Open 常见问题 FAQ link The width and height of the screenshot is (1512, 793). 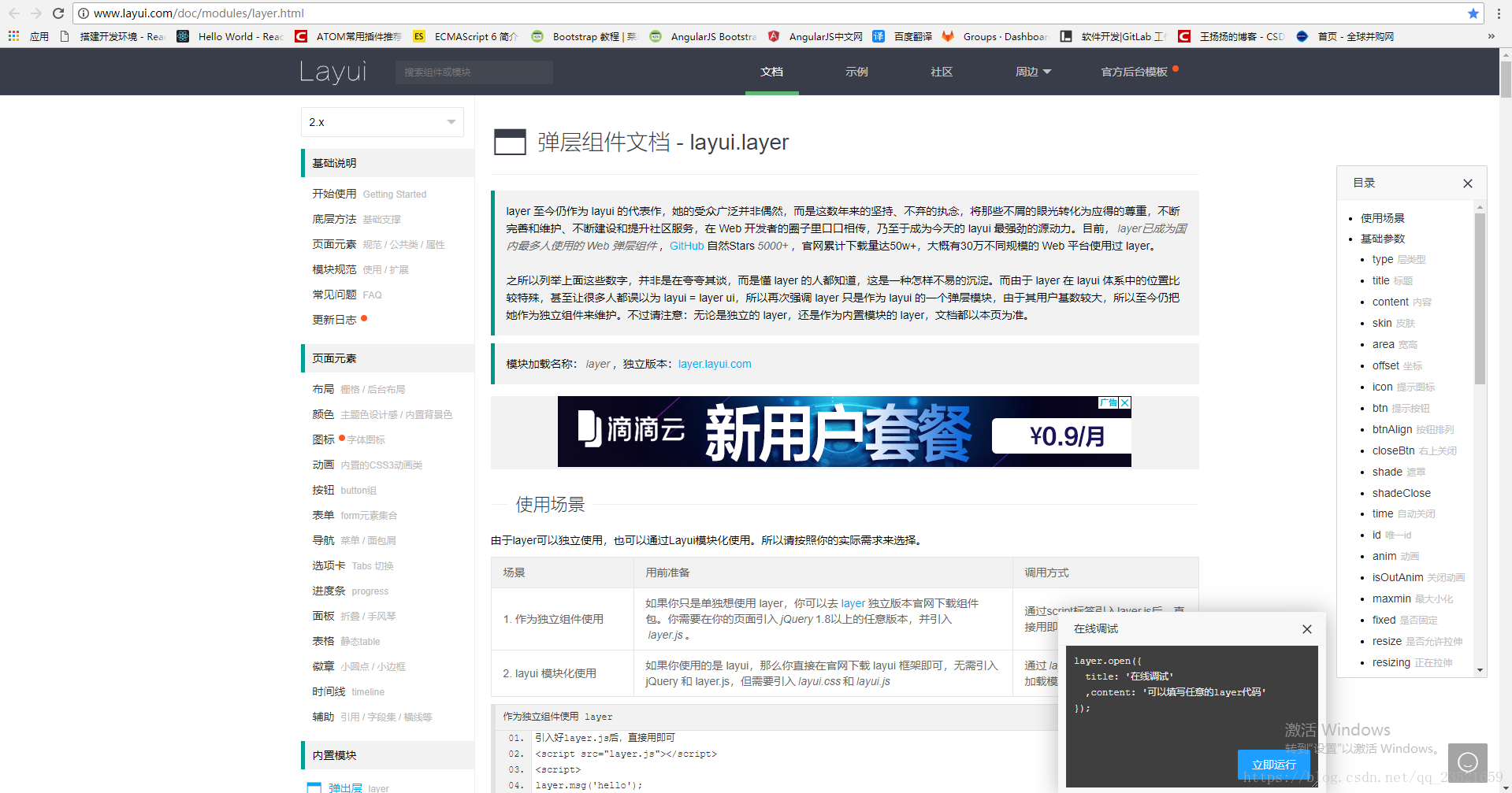click(x=347, y=295)
